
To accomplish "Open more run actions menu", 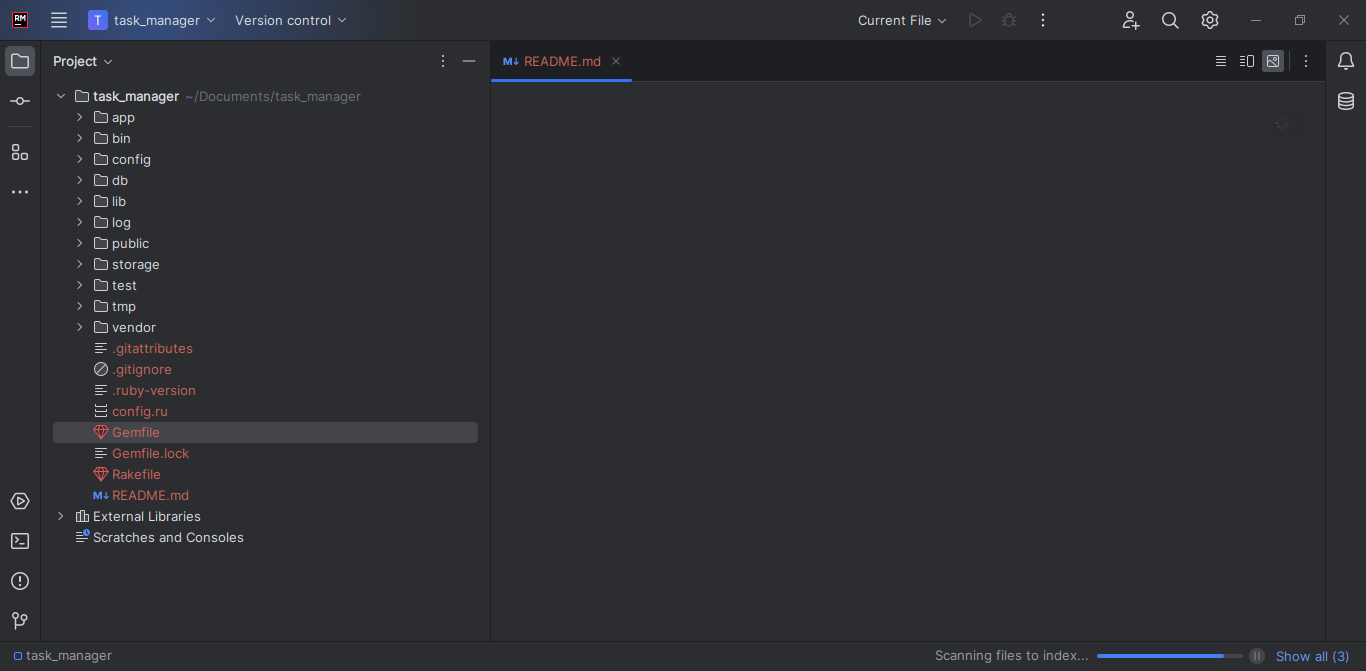I will pos(1043,20).
